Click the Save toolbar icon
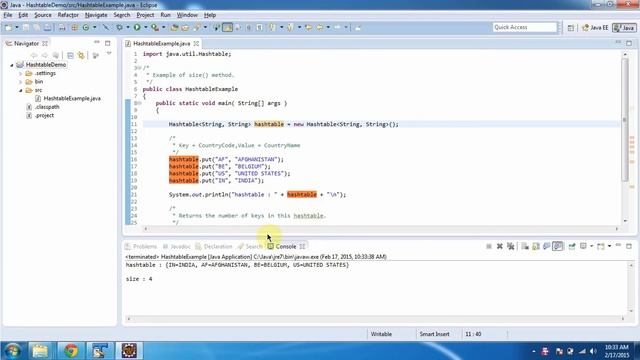The image size is (640, 360). [26, 28]
